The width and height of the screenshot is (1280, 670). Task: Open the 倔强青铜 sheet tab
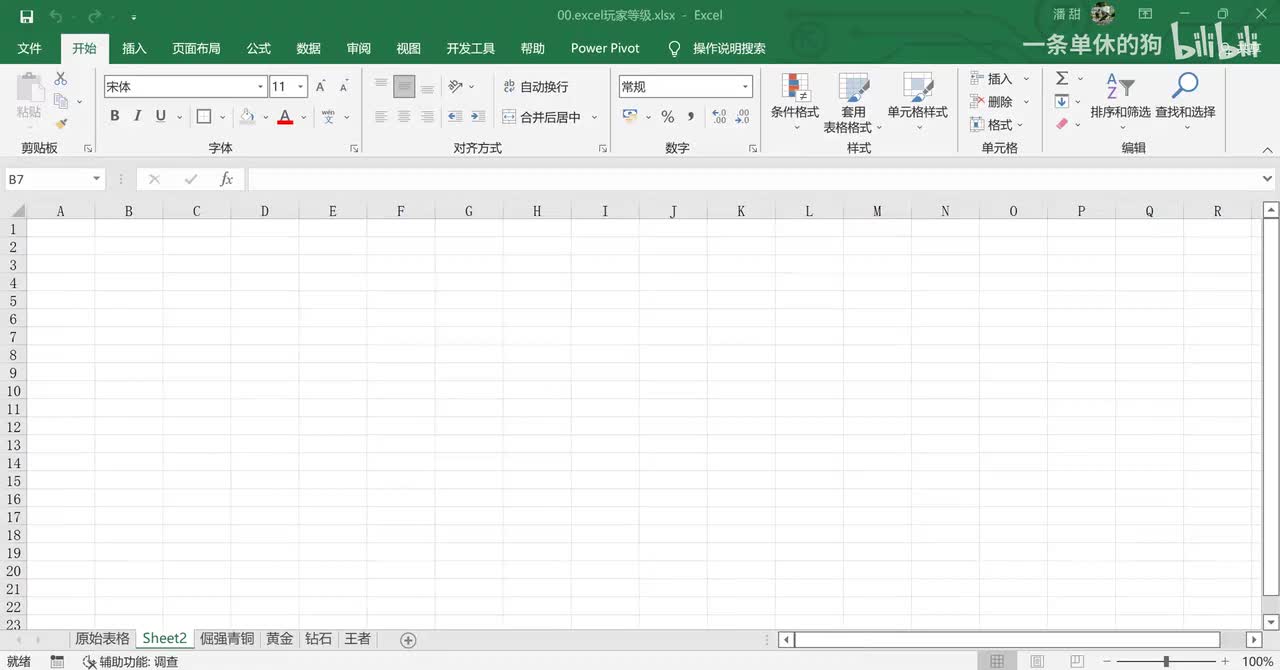[x=227, y=638]
